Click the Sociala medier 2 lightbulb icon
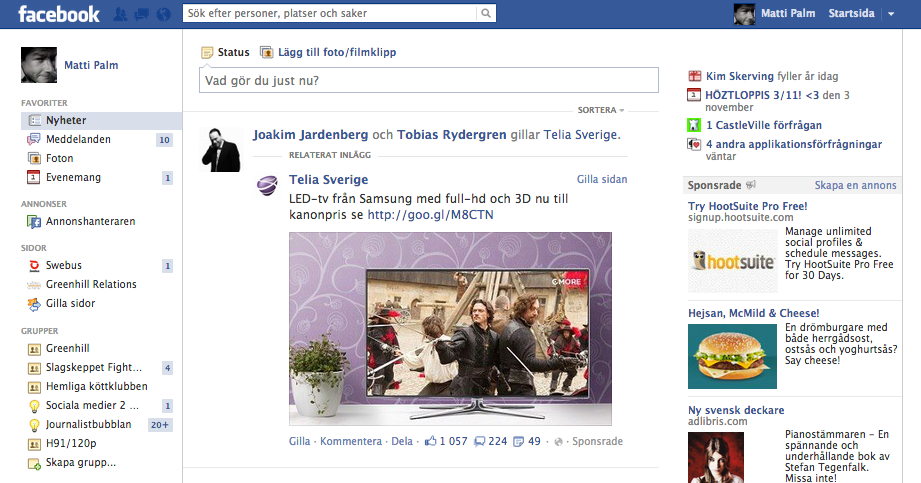Screen dimensions: 921x483 click(x=34, y=405)
